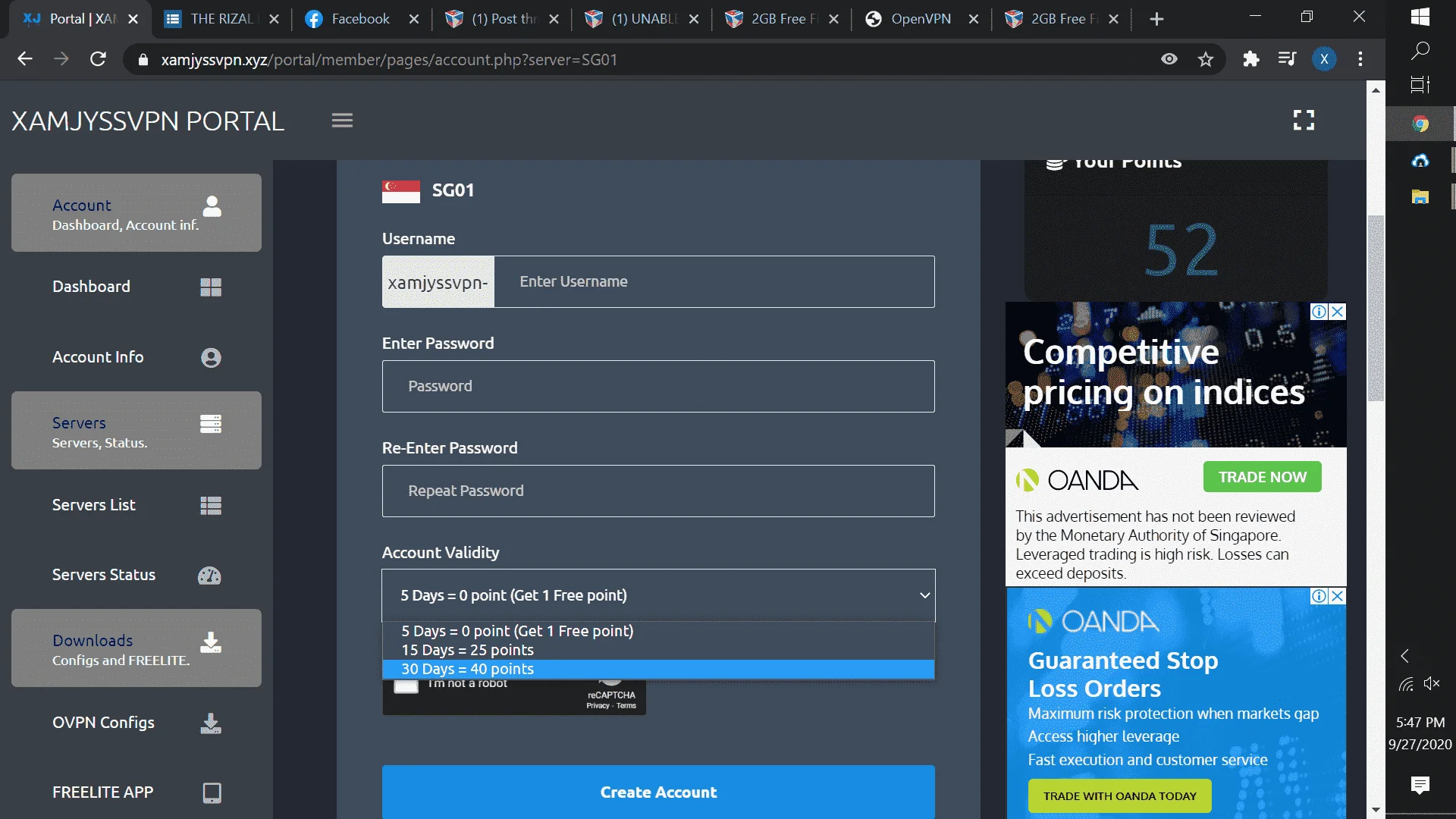
Task: Click the Servers List icon
Action: [211, 505]
